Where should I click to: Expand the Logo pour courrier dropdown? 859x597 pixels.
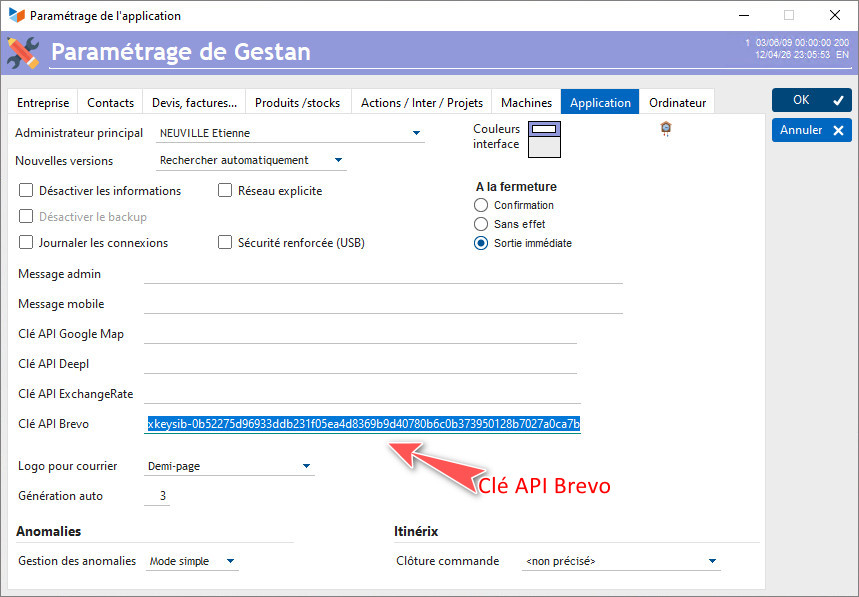[x=306, y=466]
